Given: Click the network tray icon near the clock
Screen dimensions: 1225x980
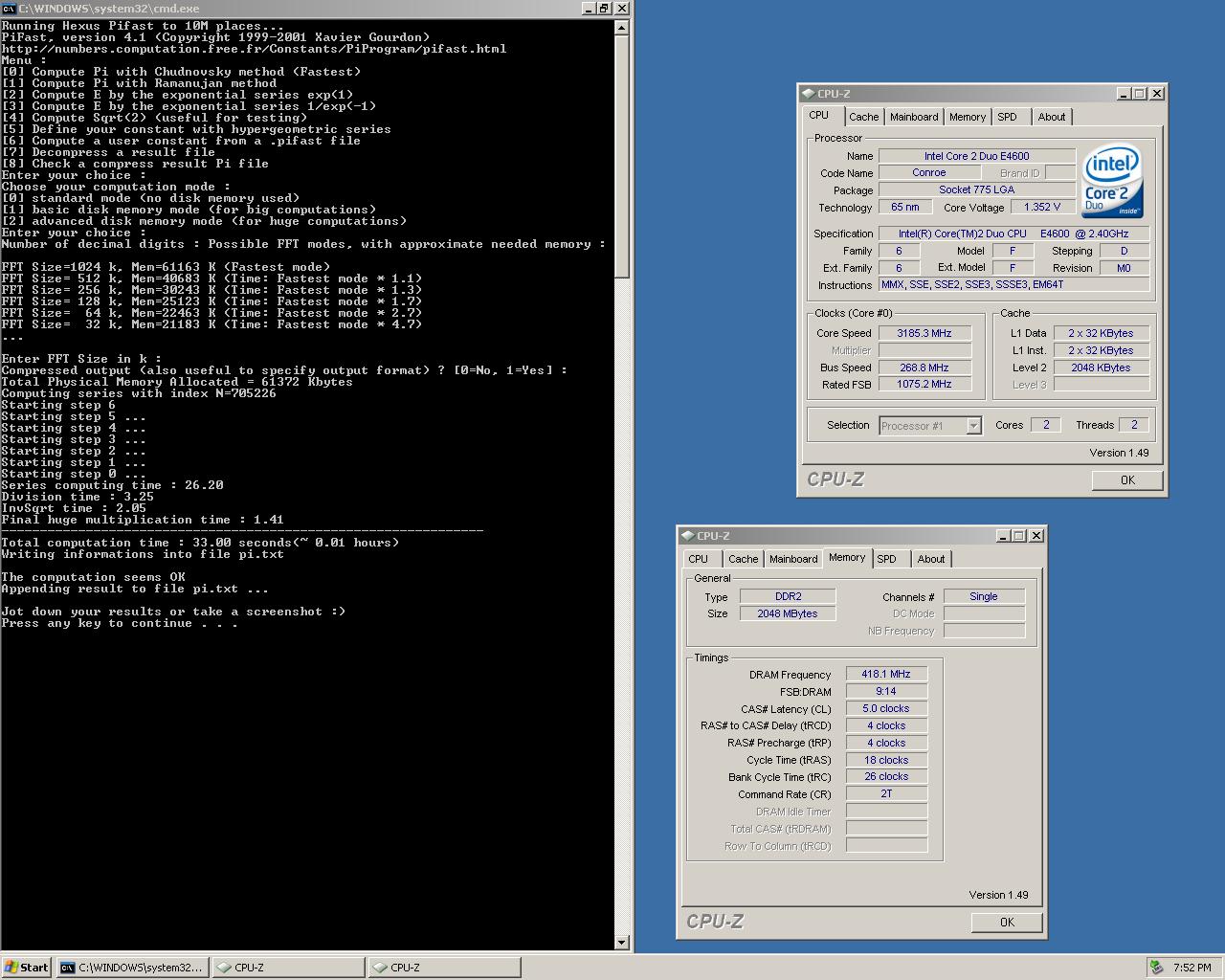Looking at the screenshot, I should click(x=1157, y=968).
